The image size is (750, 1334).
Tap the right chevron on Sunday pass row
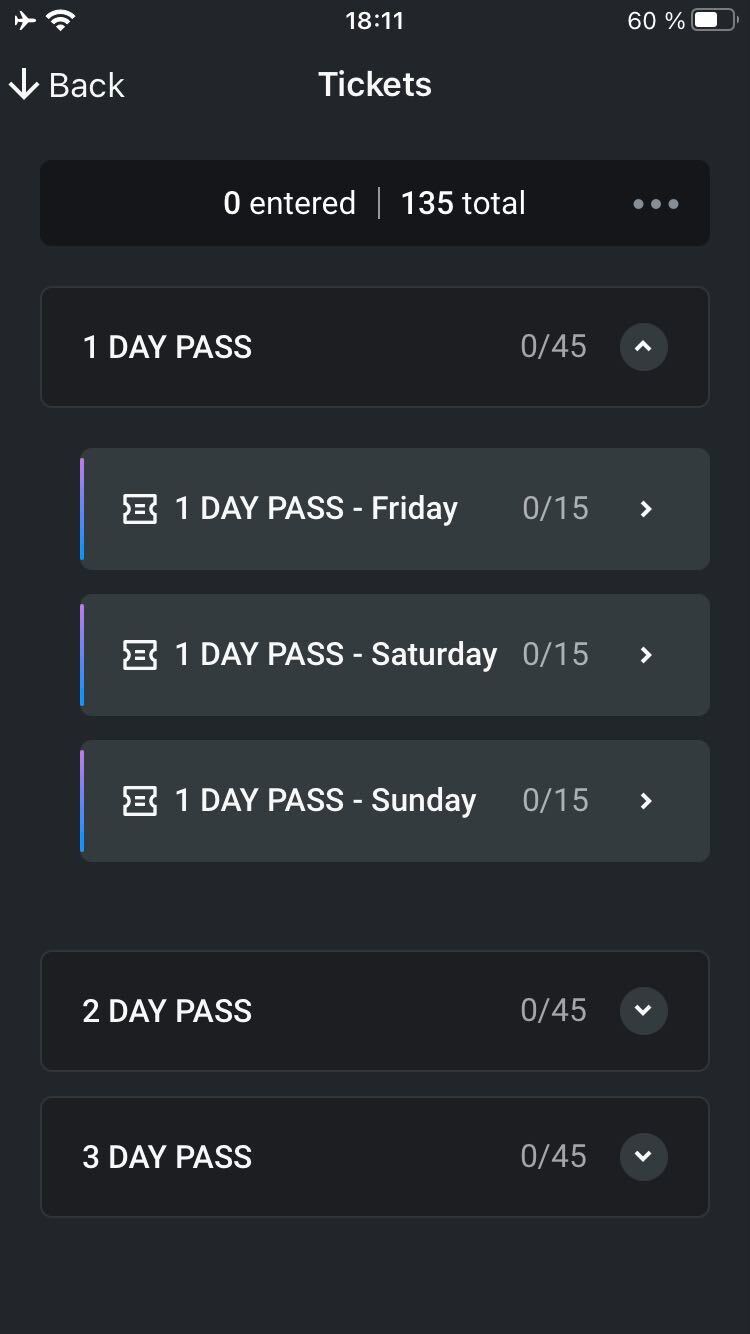pyautogui.click(x=646, y=801)
